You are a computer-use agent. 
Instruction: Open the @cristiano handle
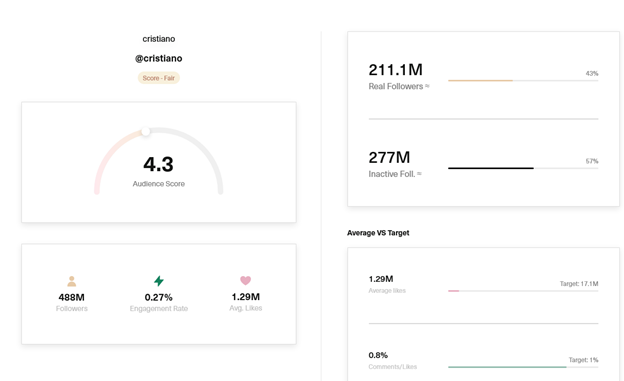(x=159, y=59)
